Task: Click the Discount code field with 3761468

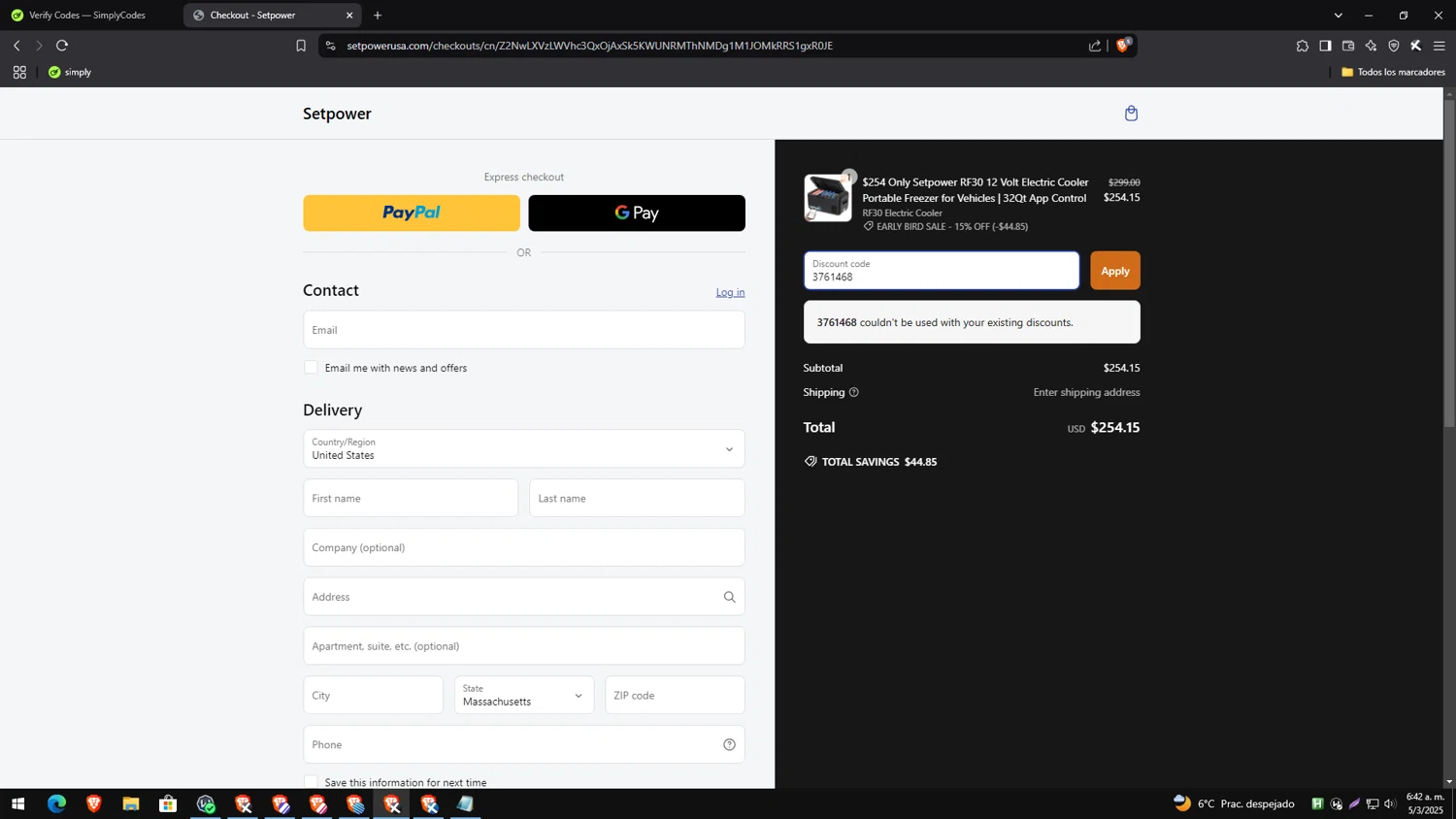Action: click(941, 271)
